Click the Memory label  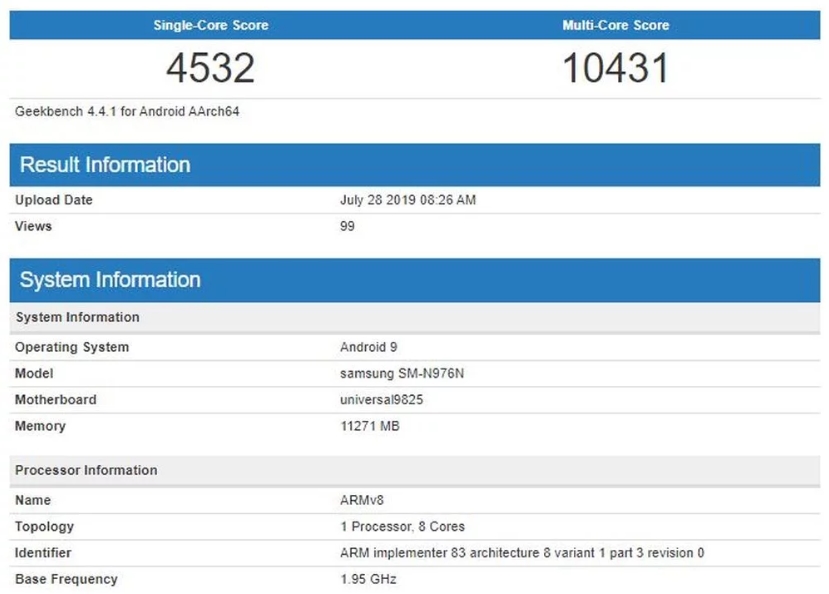pos(40,426)
